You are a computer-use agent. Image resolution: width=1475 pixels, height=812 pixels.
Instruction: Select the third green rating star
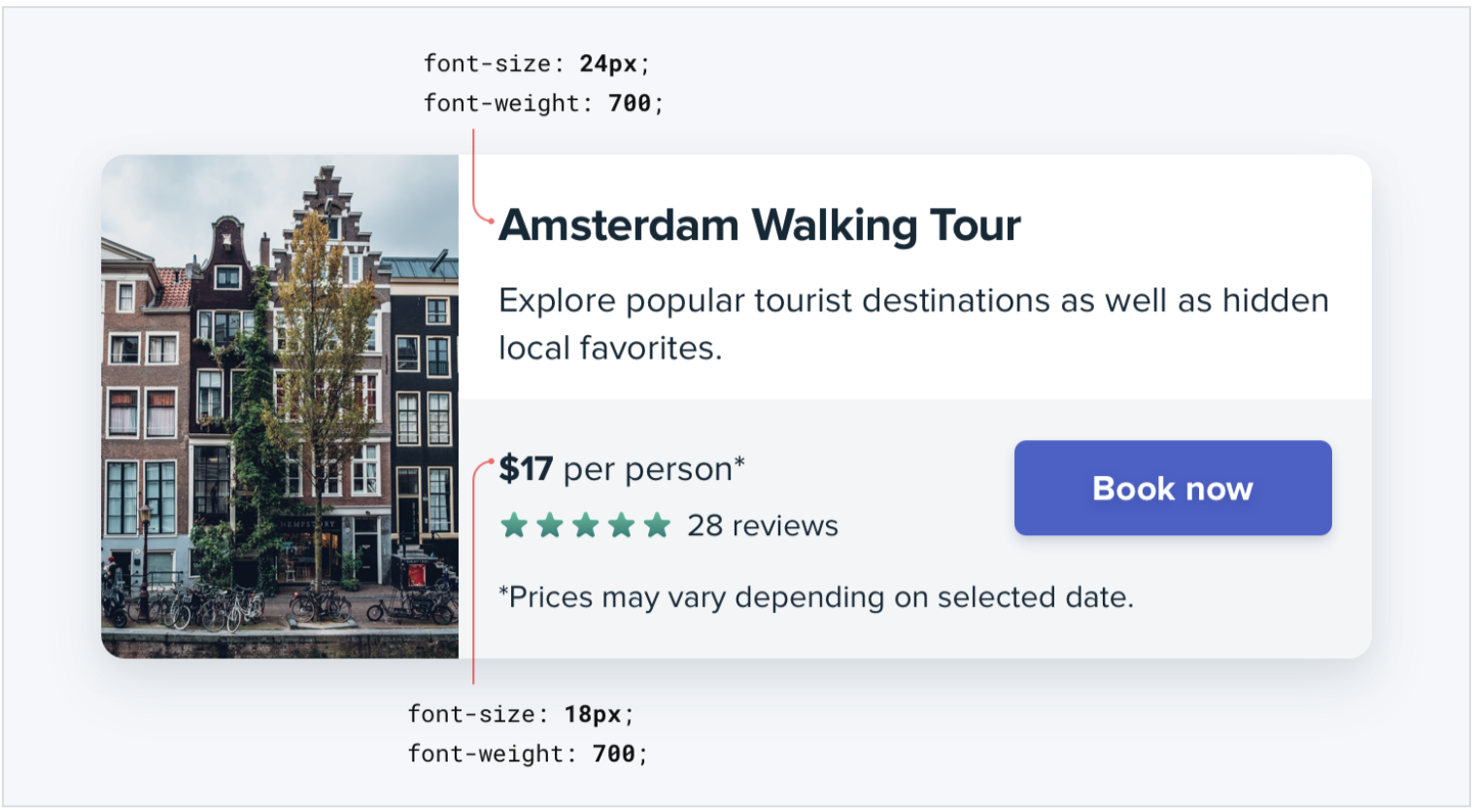pos(586,525)
